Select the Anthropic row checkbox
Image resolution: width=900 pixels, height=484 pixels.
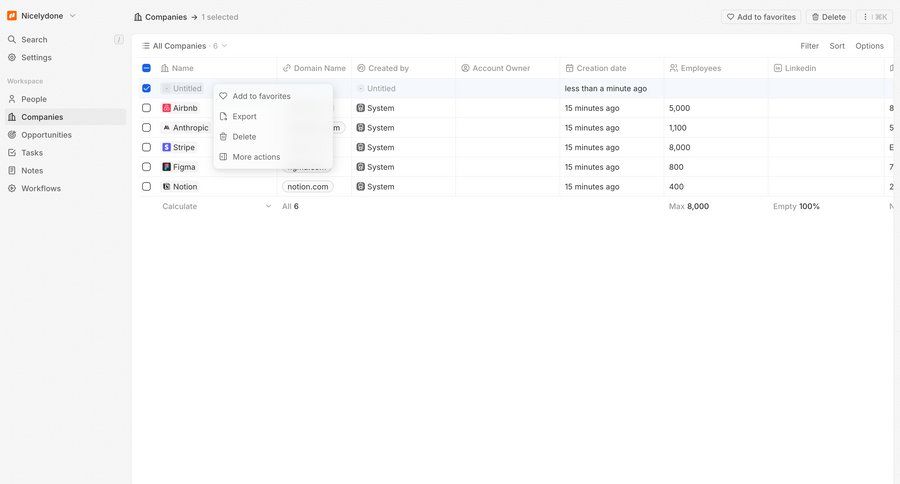click(x=146, y=127)
